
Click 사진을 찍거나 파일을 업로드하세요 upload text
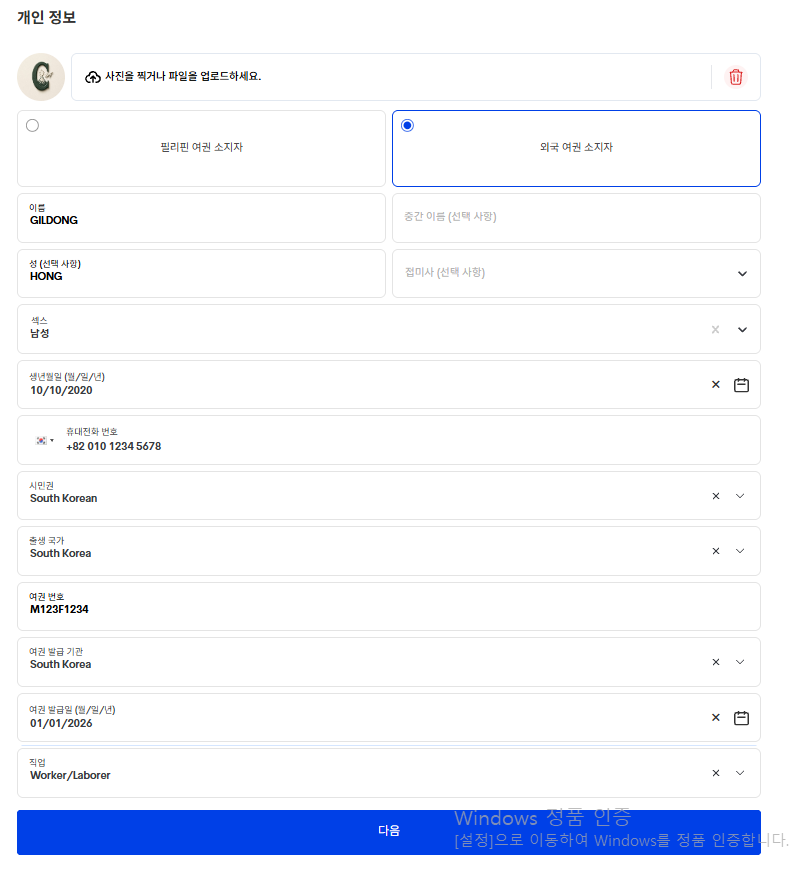coord(183,76)
